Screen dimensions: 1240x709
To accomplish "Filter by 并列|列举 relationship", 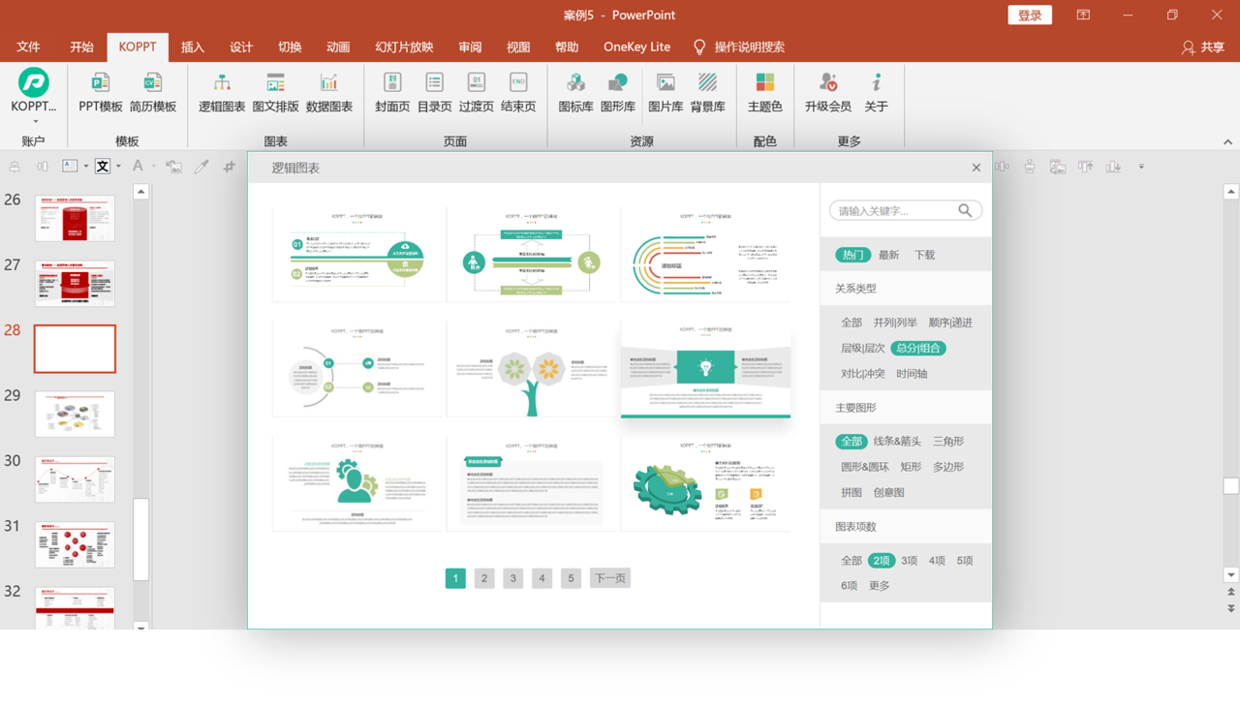I will (x=895, y=323).
